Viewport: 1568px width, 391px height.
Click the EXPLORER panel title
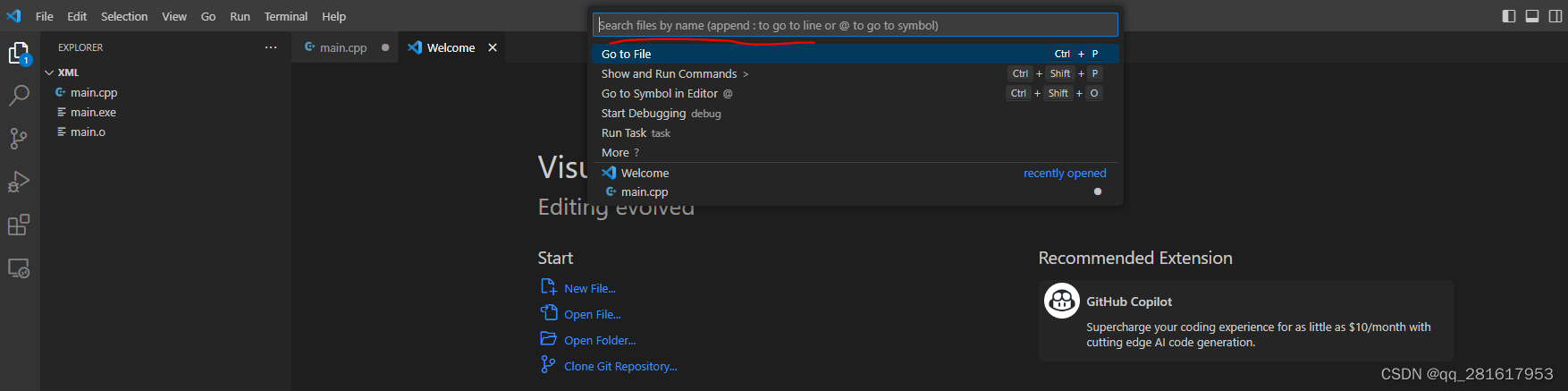(80, 47)
